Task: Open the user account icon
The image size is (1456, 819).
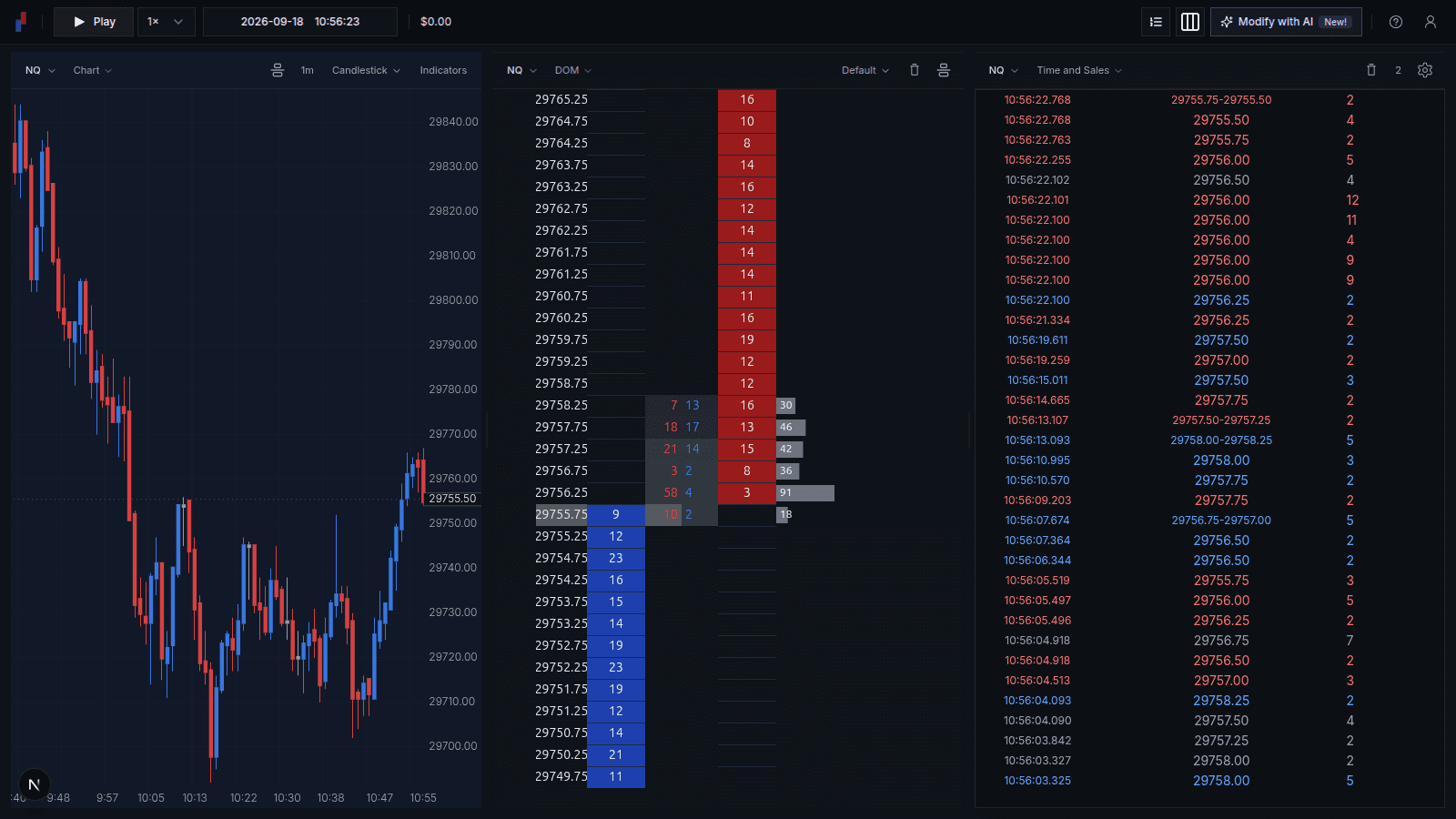Action: [x=1431, y=22]
